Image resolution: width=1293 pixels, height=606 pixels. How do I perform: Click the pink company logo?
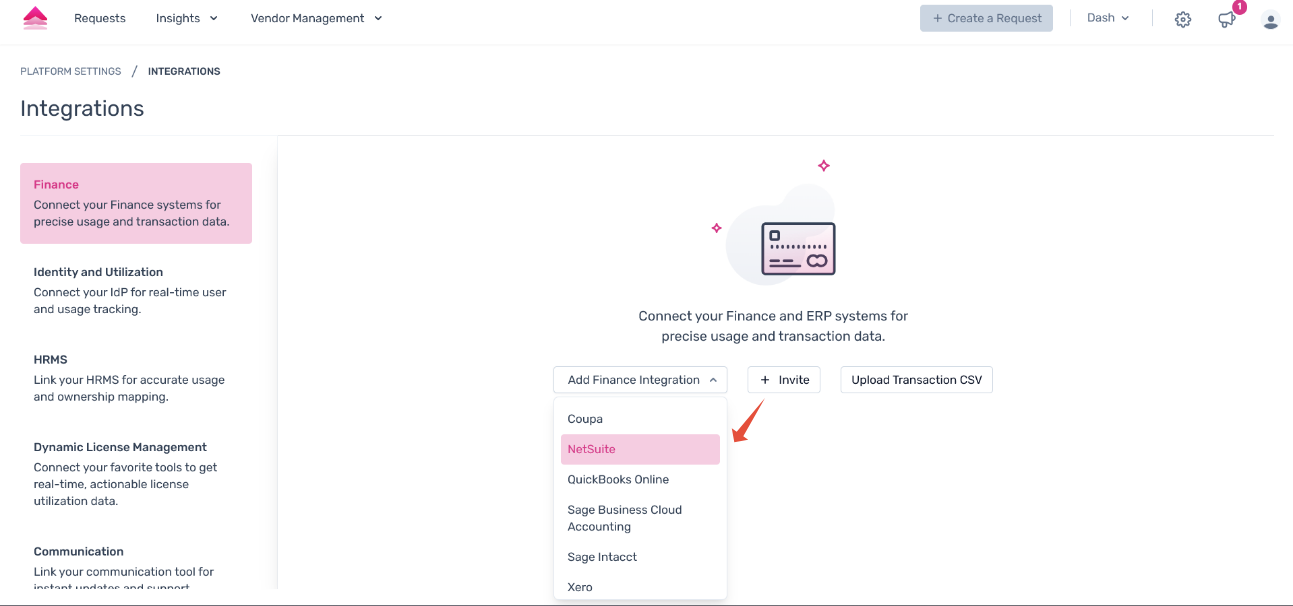(x=36, y=18)
